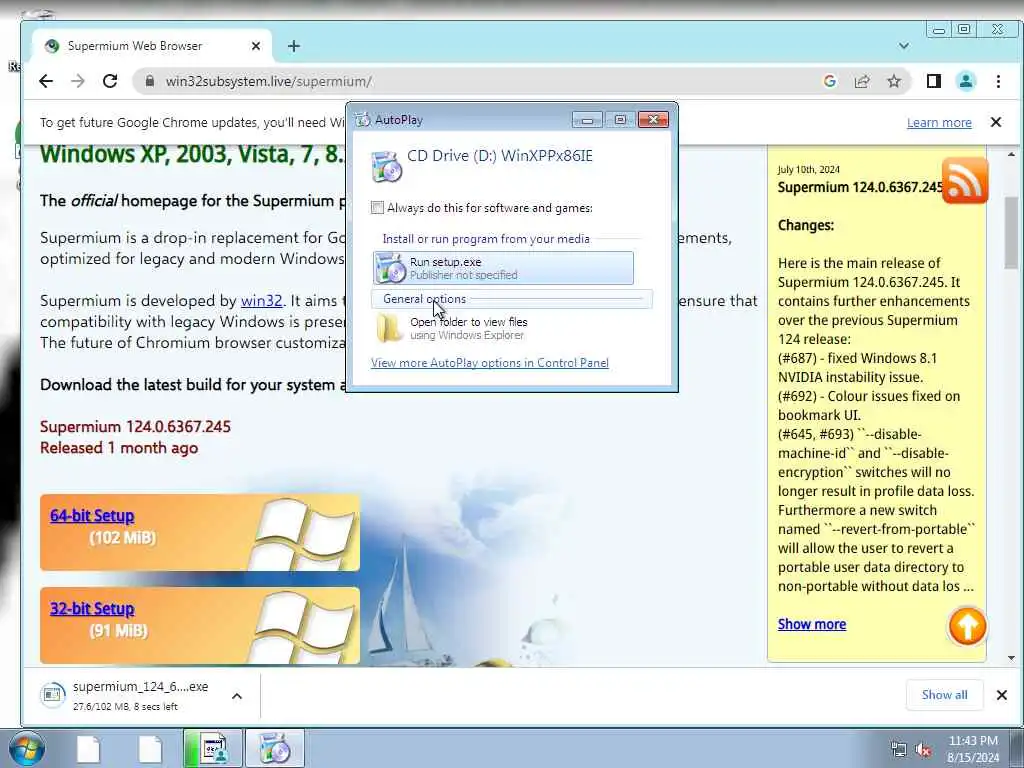Expand the download item options chevron
1024x768 pixels.
click(237, 696)
